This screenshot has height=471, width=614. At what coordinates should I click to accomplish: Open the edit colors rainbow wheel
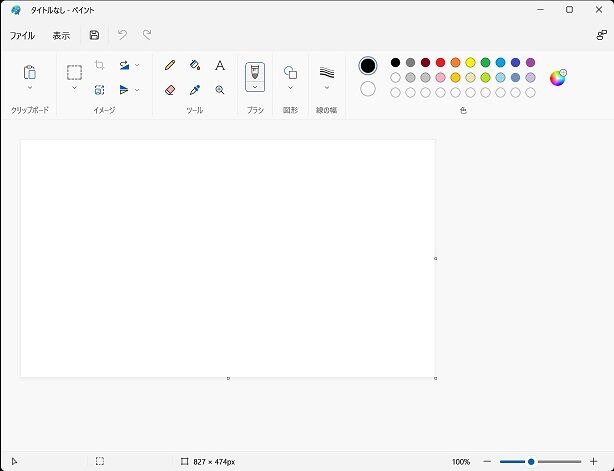[x=558, y=78]
